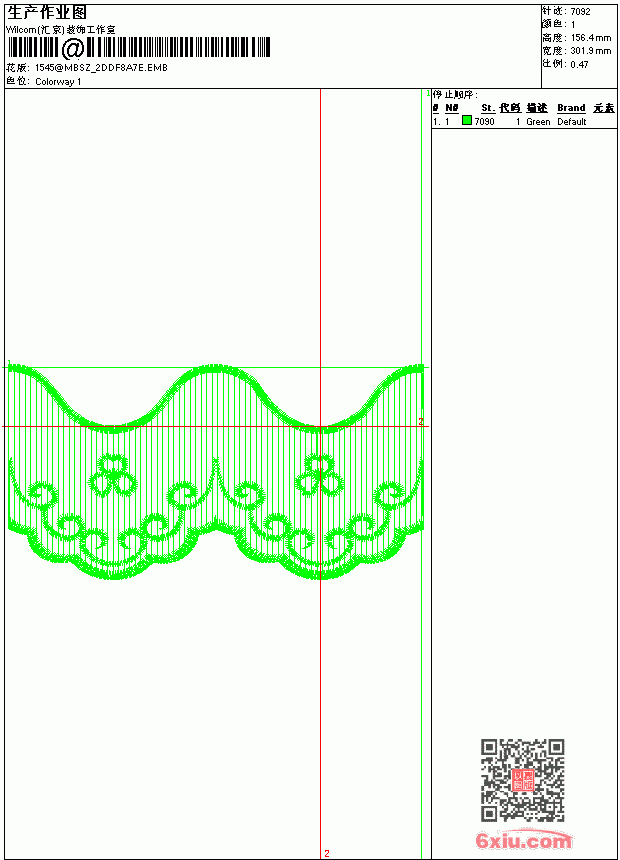Click the right trefoil clover motif
The image size is (620, 860).
coord(319,475)
